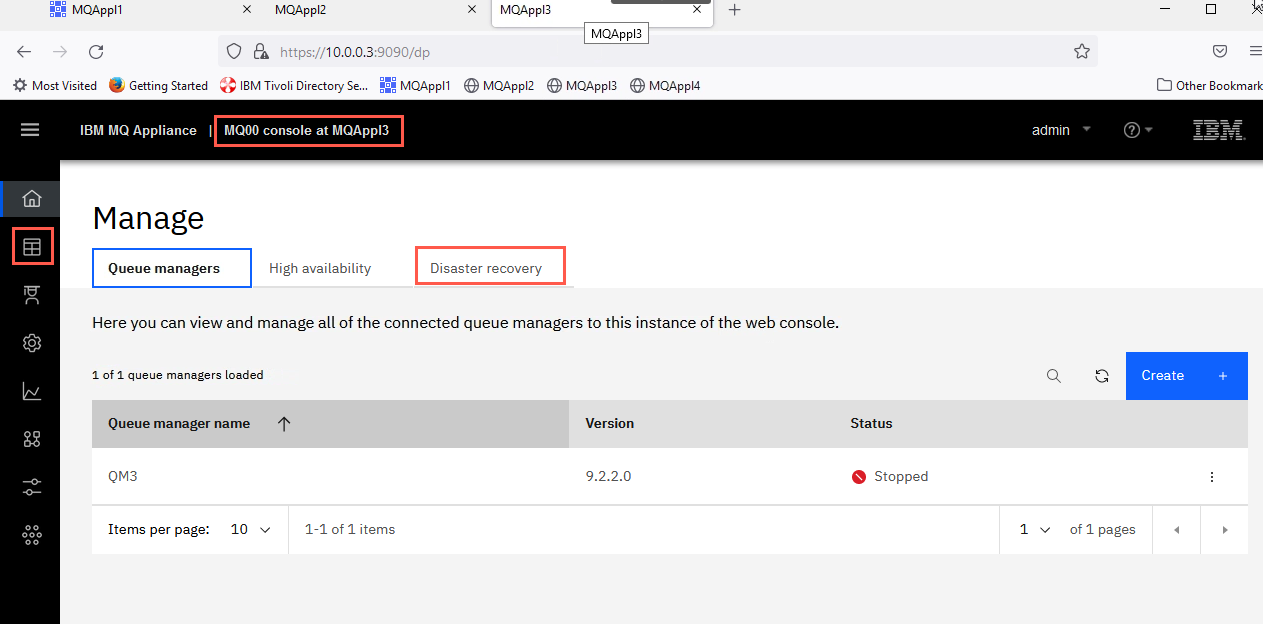
Task: Open the MQAppl1 bookmark
Action: [415, 86]
